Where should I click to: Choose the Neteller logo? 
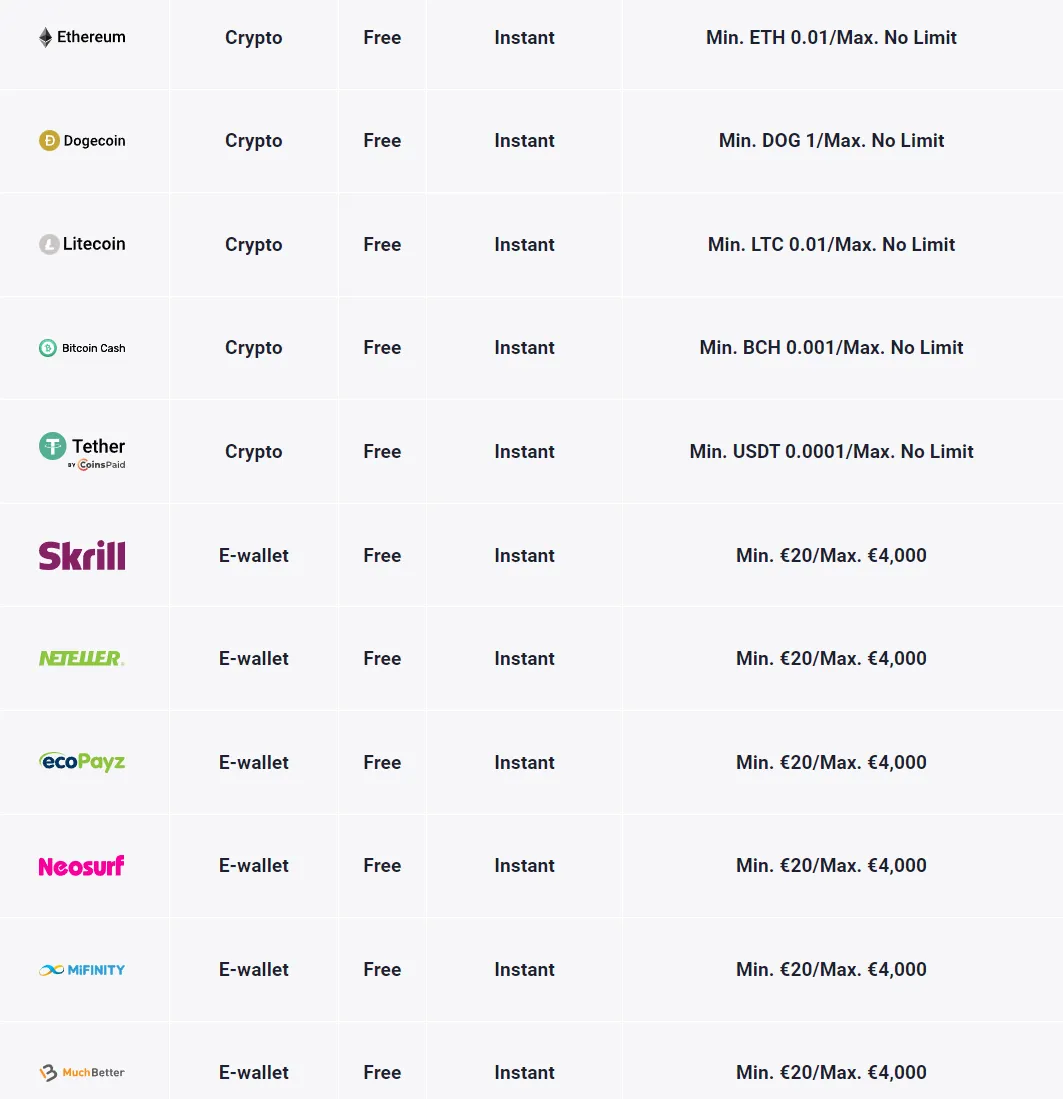tap(82, 658)
